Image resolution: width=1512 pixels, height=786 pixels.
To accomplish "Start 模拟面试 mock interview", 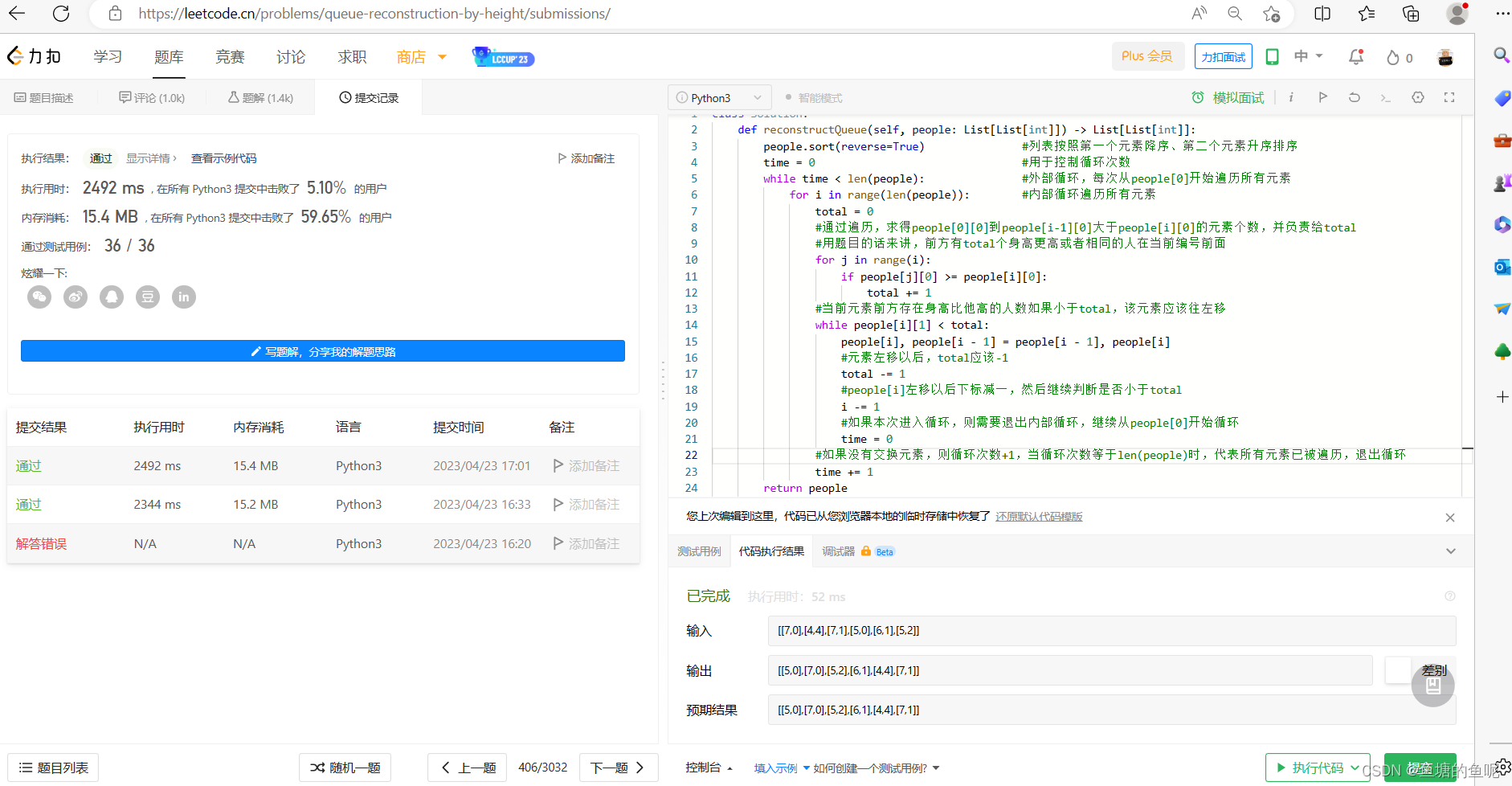I will [1228, 98].
